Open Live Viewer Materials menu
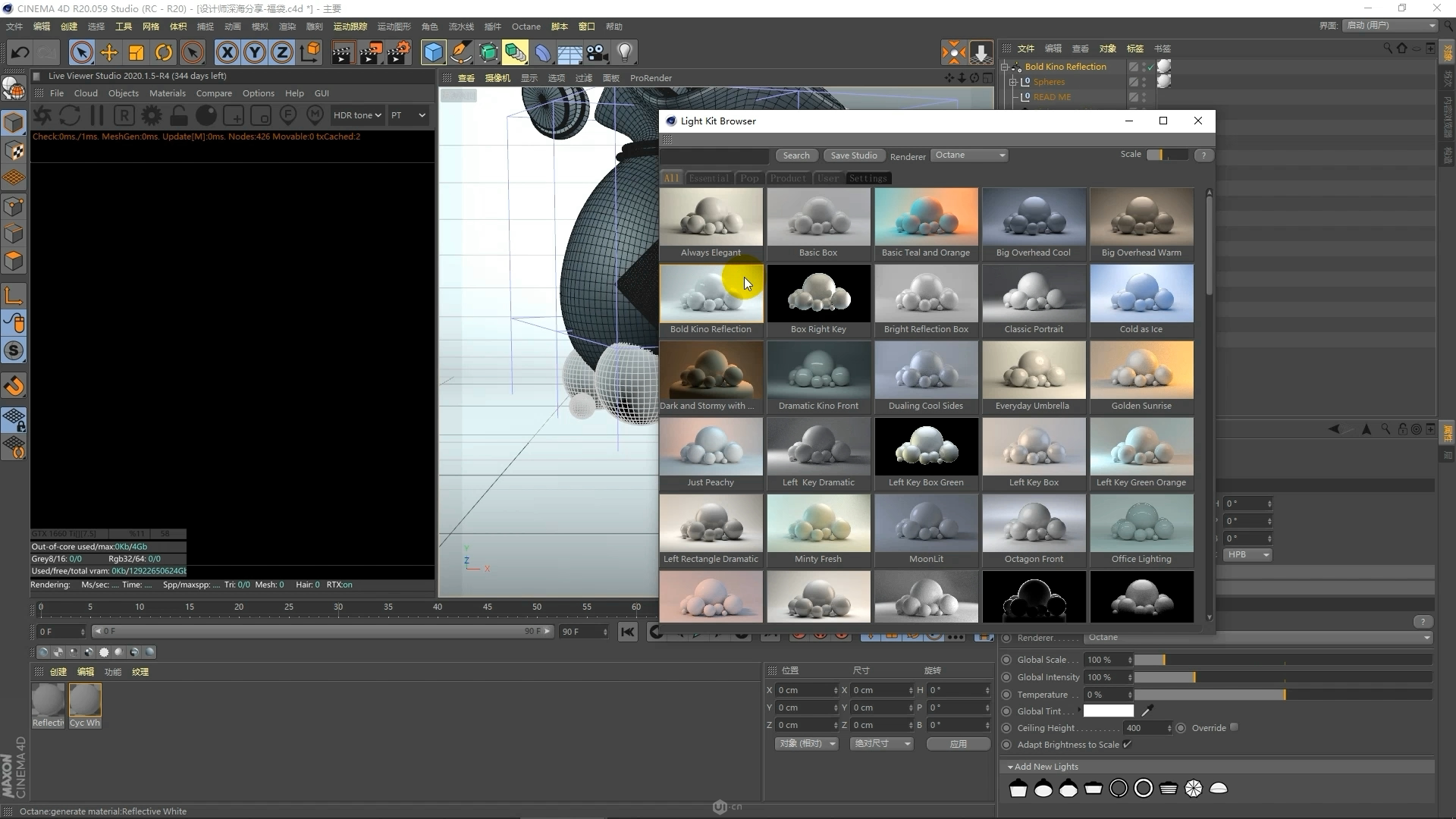This screenshot has width=1456, height=819. click(167, 93)
